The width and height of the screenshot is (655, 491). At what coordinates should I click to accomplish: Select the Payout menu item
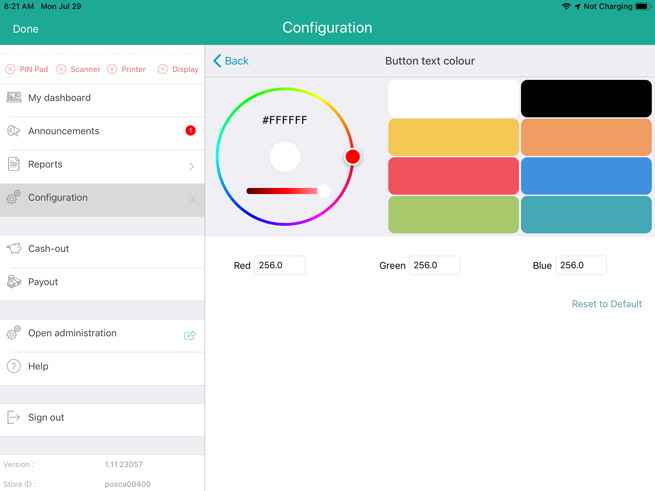102,284
